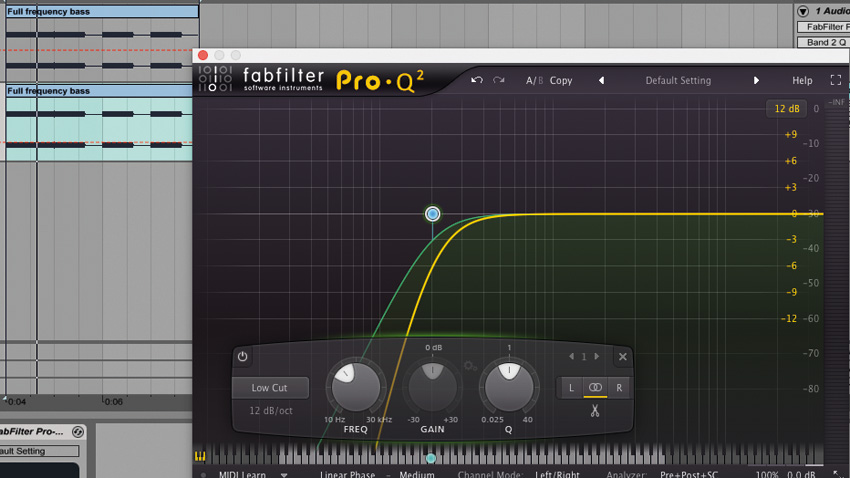This screenshot has width=850, height=478.
Task: Collapse the 1 Audio track triangle
Action: 803,11
